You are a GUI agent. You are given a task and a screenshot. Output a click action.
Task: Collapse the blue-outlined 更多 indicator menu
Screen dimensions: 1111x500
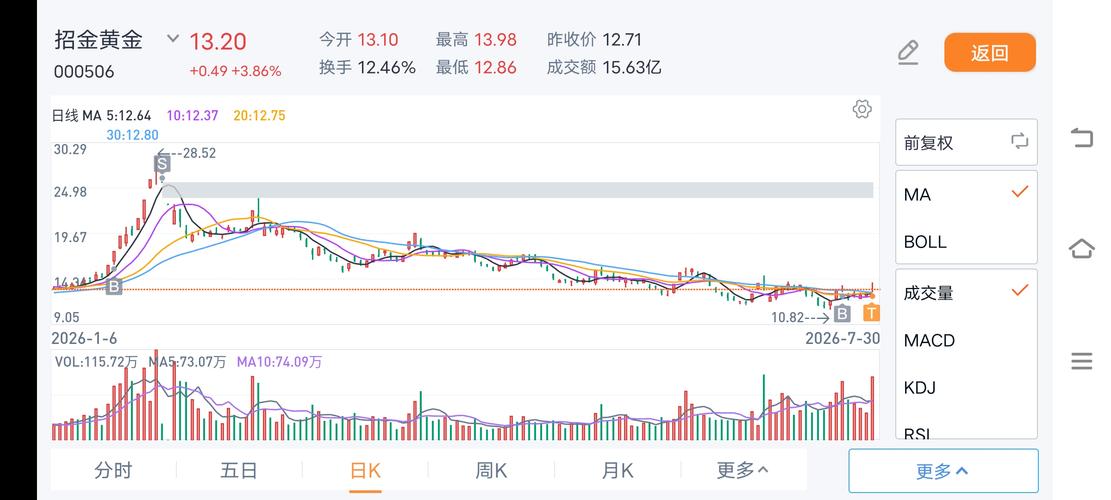point(943,471)
